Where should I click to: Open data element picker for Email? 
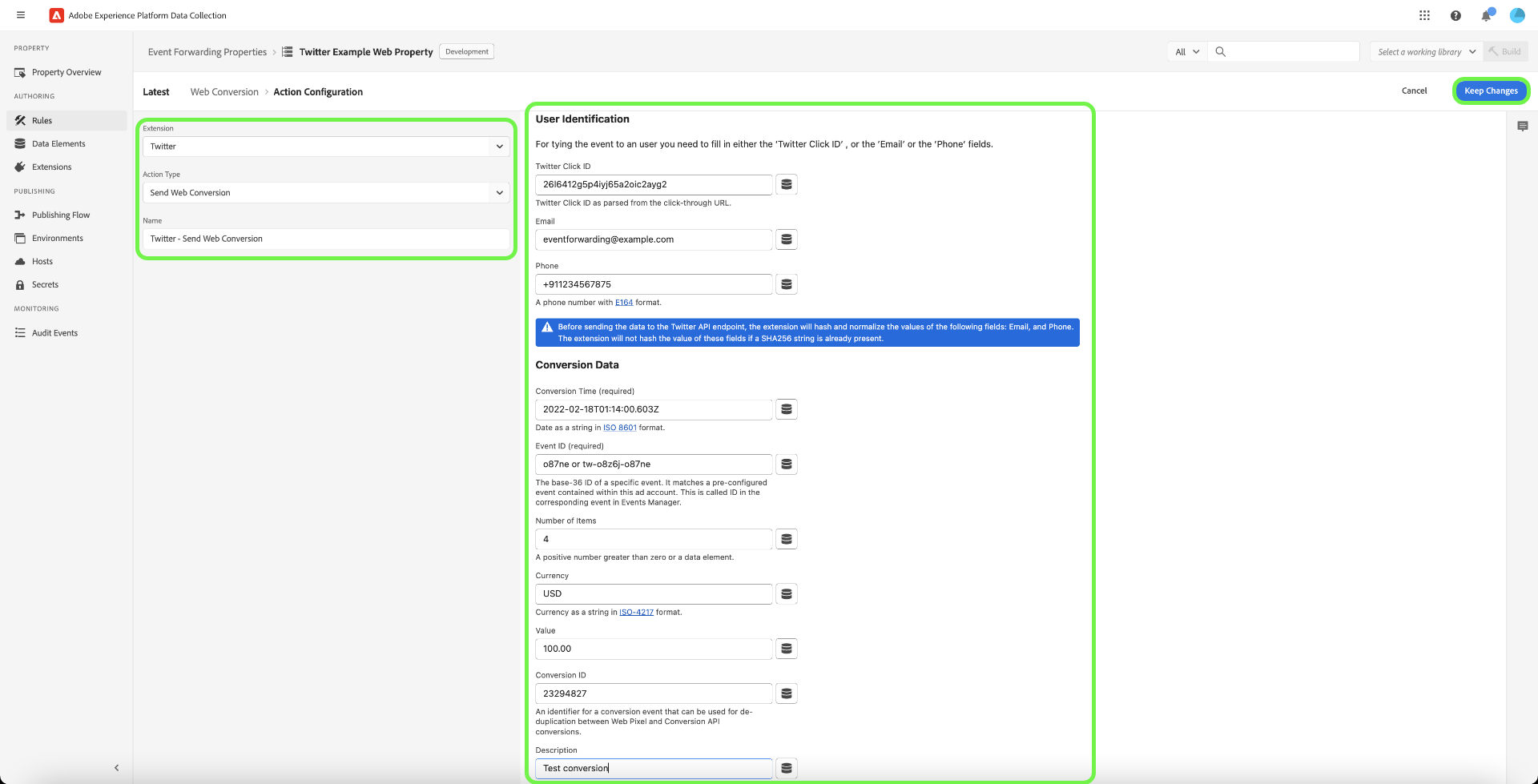click(x=787, y=239)
